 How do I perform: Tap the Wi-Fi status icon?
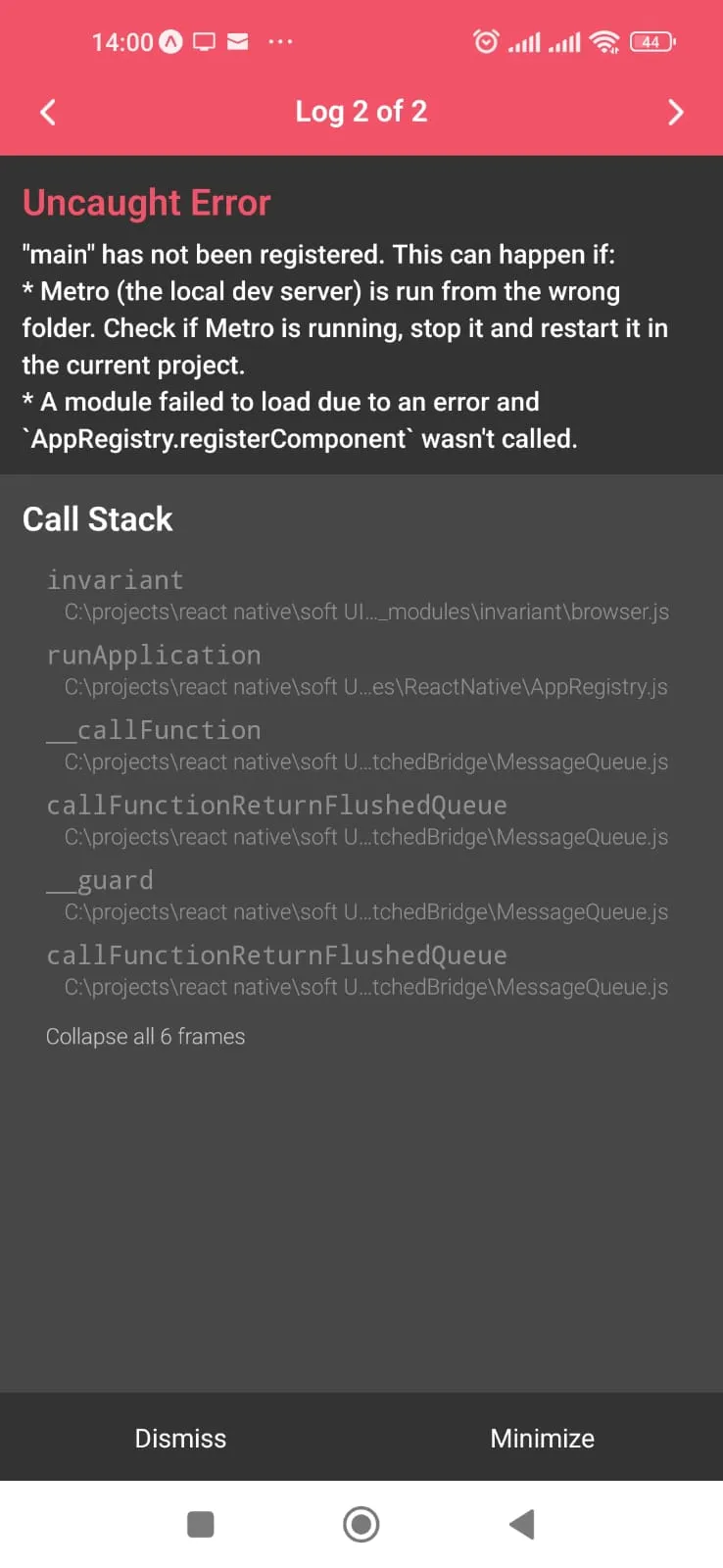(x=605, y=41)
